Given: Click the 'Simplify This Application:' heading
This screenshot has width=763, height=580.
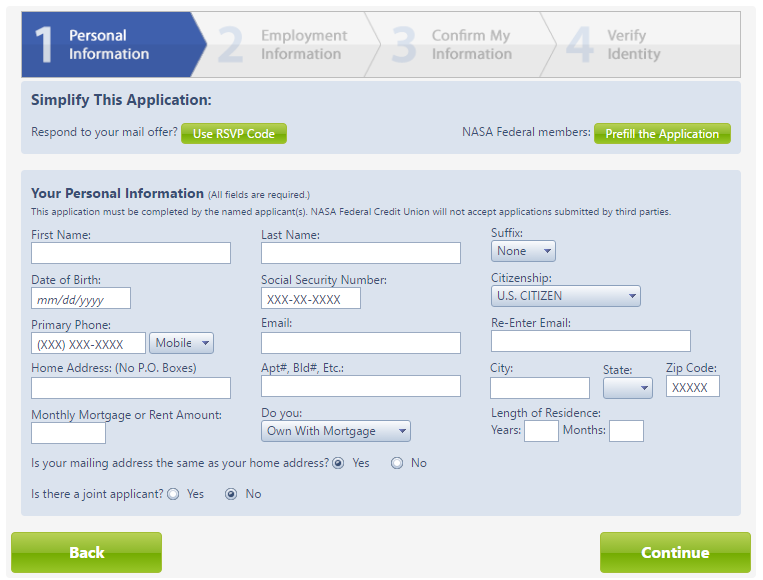Looking at the screenshot, I should point(121,100).
